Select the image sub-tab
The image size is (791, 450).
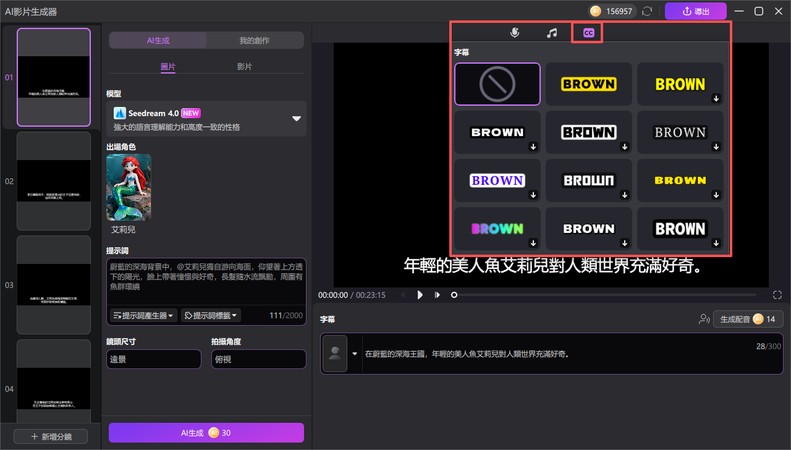click(x=168, y=67)
